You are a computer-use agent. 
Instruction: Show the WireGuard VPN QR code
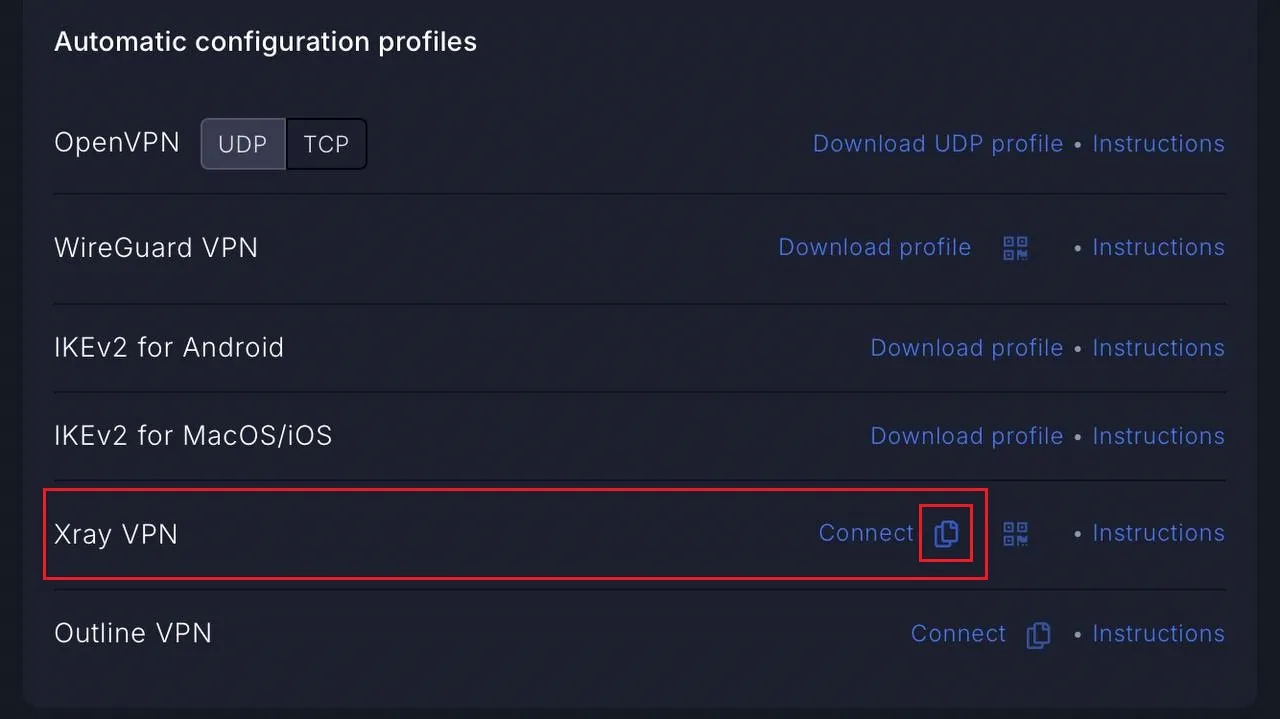(x=1016, y=248)
